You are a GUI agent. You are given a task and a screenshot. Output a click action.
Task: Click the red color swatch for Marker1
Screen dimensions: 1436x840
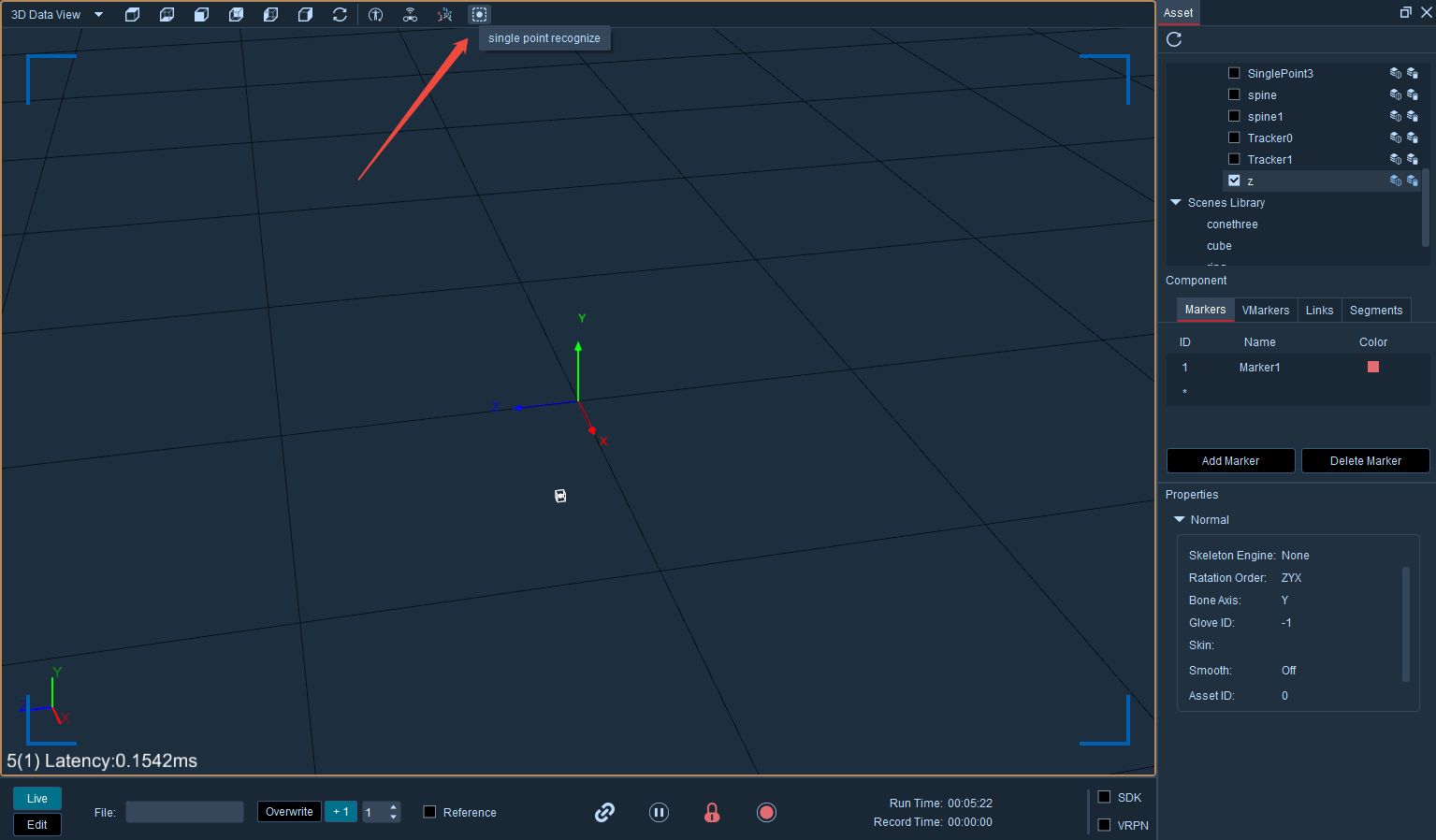point(1373,367)
